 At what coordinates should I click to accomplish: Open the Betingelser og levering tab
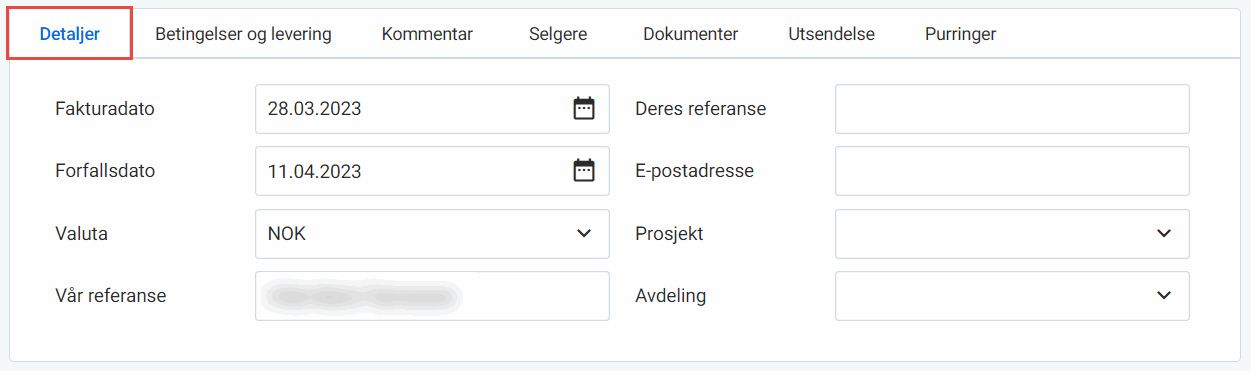point(243,34)
